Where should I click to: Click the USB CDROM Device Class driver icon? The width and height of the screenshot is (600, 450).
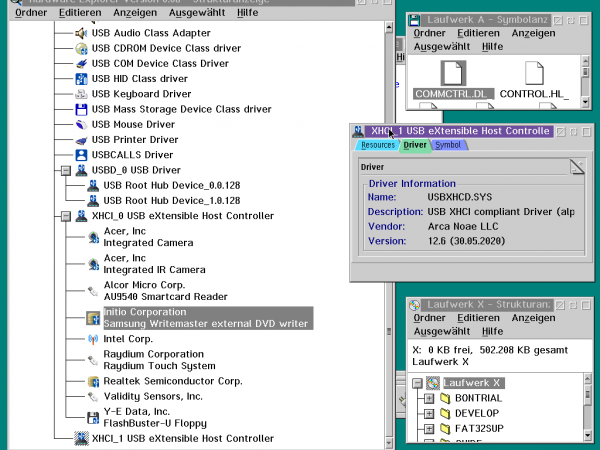click(x=81, y=48)
